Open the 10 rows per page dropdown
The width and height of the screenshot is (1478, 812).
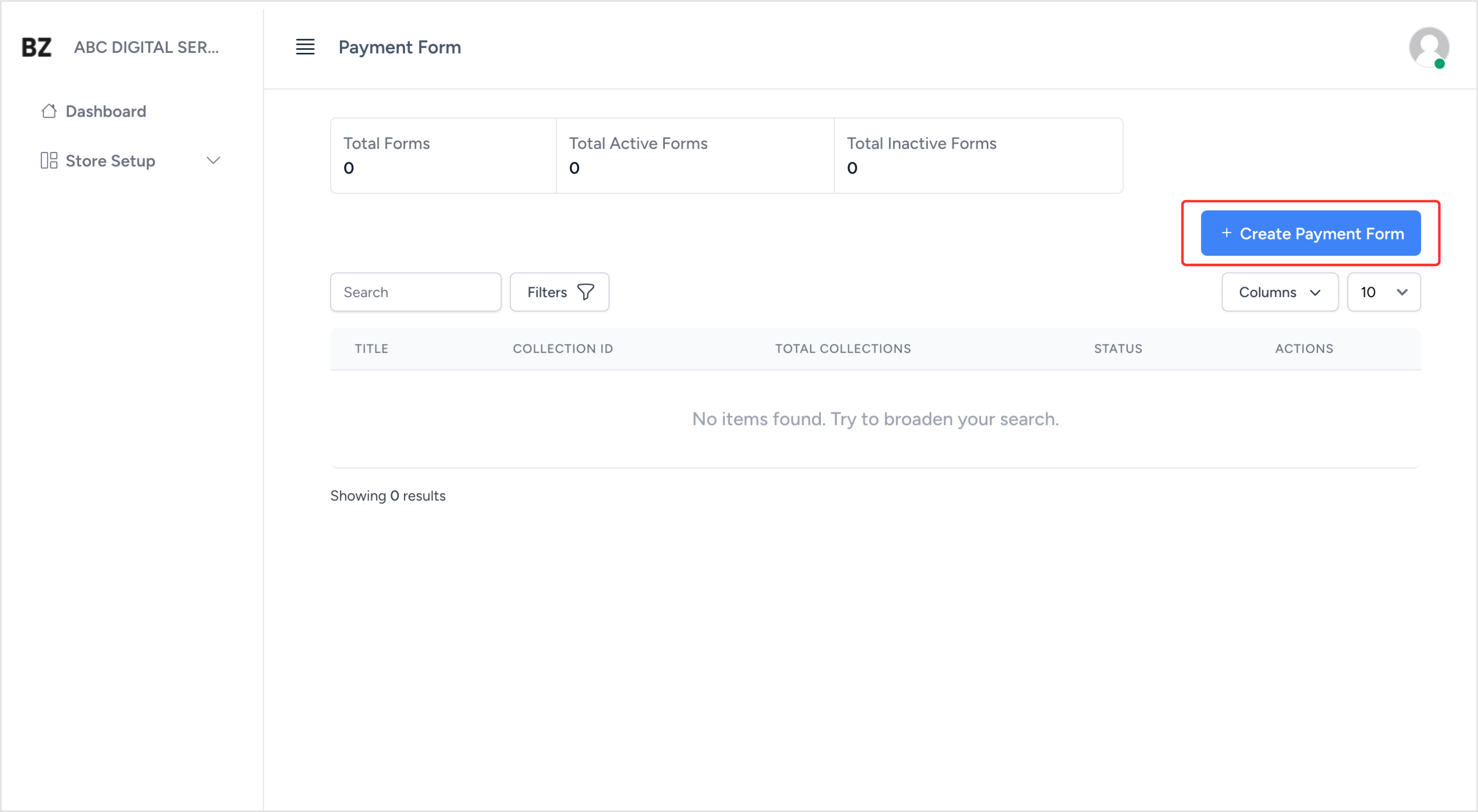click(1384, 292)
